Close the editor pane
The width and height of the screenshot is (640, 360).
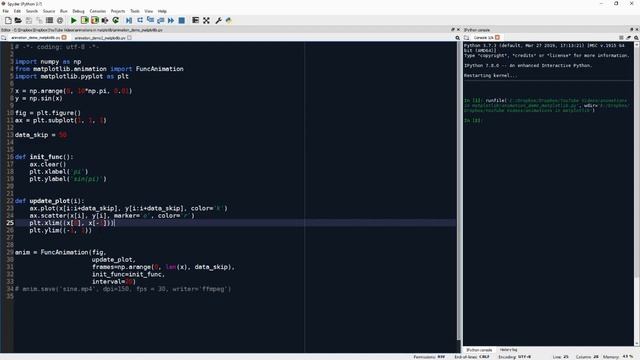(x=458, y=30)
